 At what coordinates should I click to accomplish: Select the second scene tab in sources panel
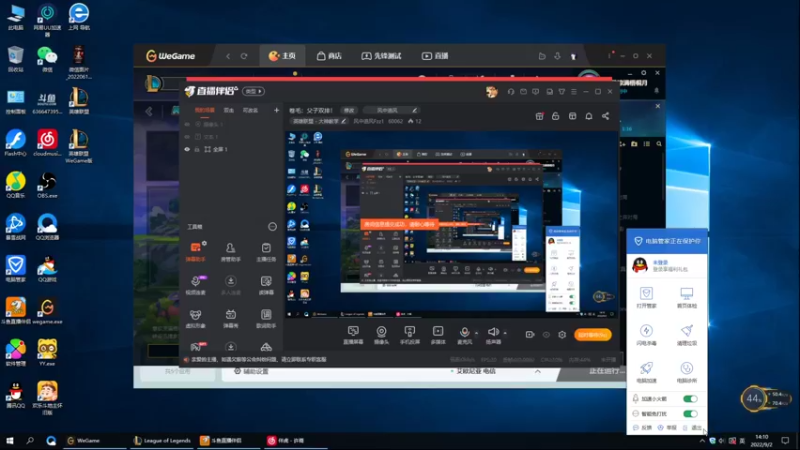[x=229, y=110]
